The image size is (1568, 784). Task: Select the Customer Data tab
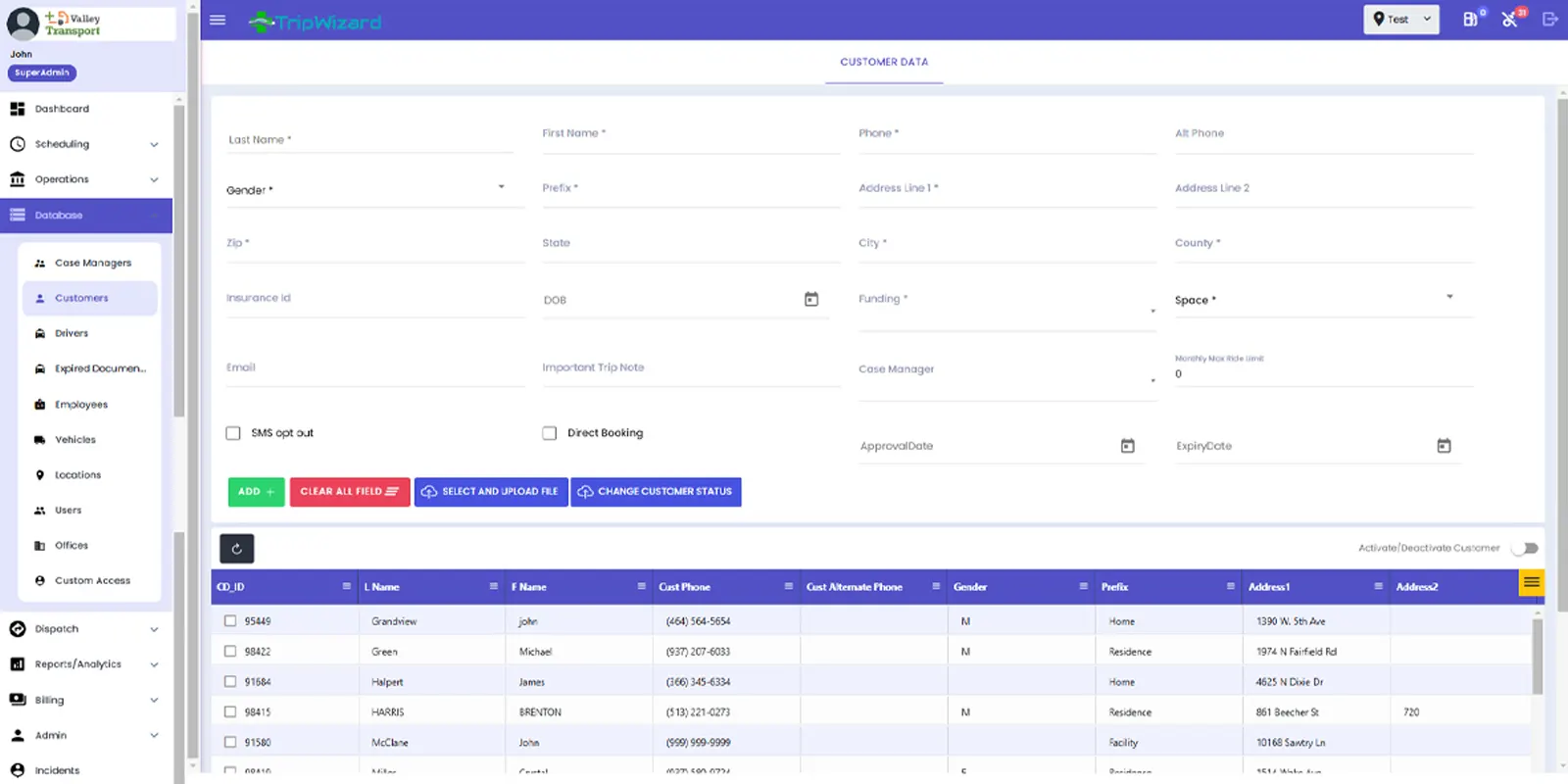coord(883,62)
